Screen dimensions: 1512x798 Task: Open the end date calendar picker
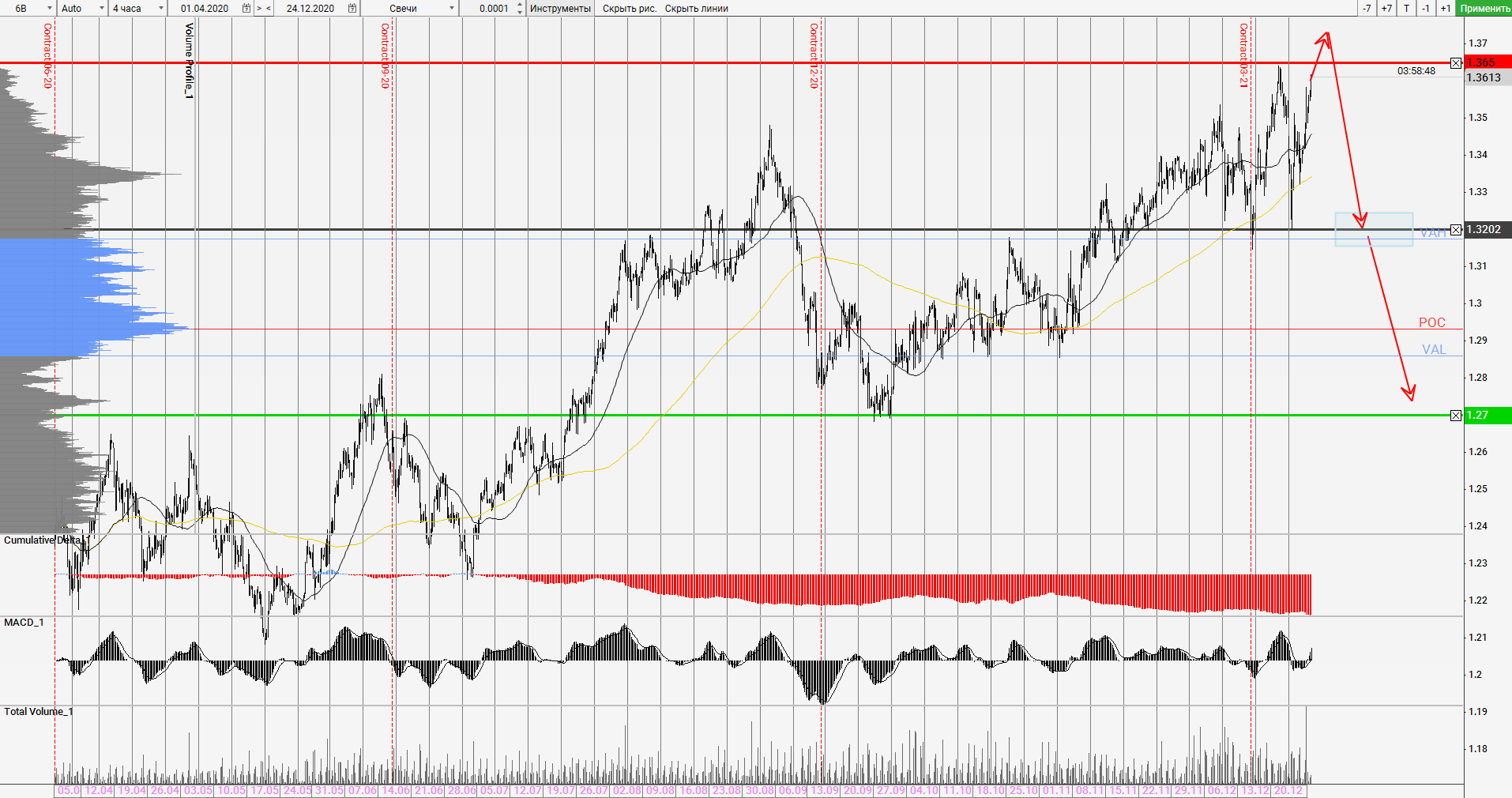(352, 8)
